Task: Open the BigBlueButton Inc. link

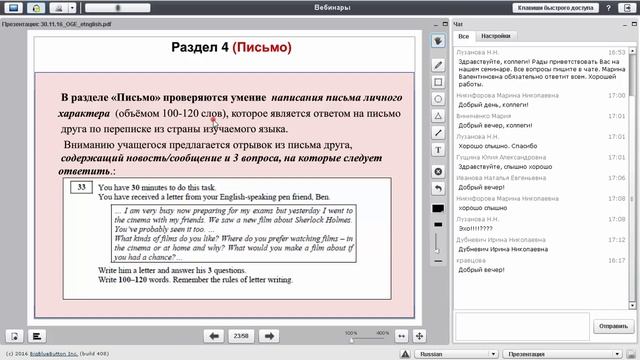Action: pyautogui.click(x=53, y=354)
